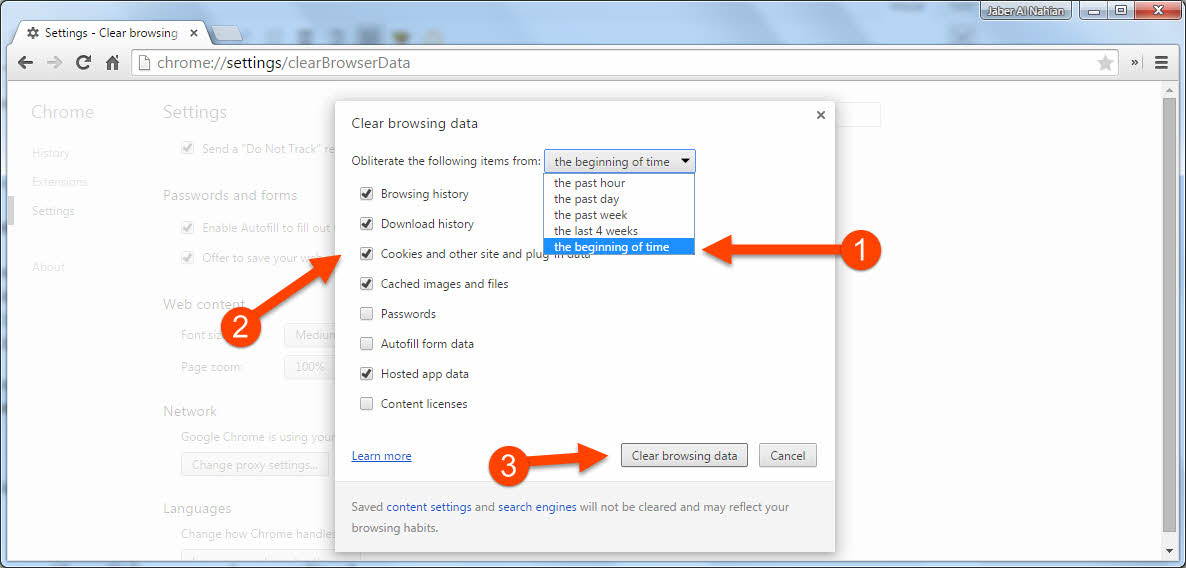Open a new tab button
Viewport: 1186px width, 568px height.
click(x=226, y=33)
